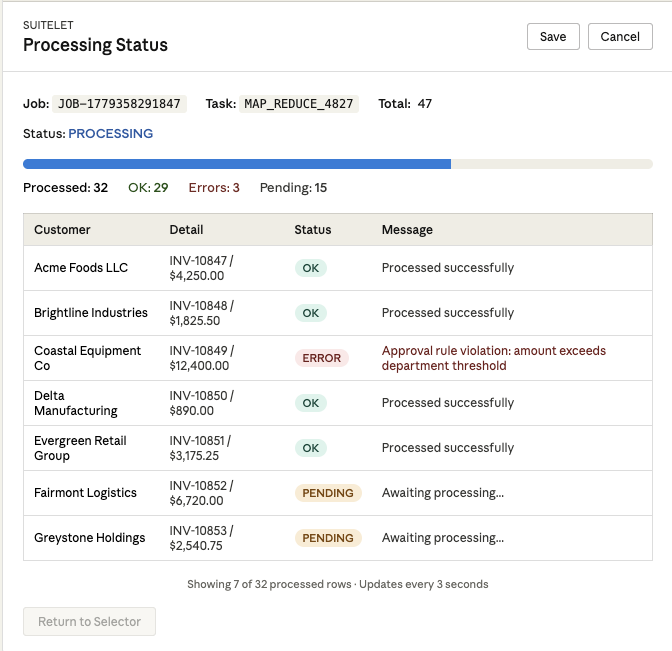Select the Evergreen Retail Group customer cell
This screenshot has width=672, height=651.
click(x=80, y=448)
